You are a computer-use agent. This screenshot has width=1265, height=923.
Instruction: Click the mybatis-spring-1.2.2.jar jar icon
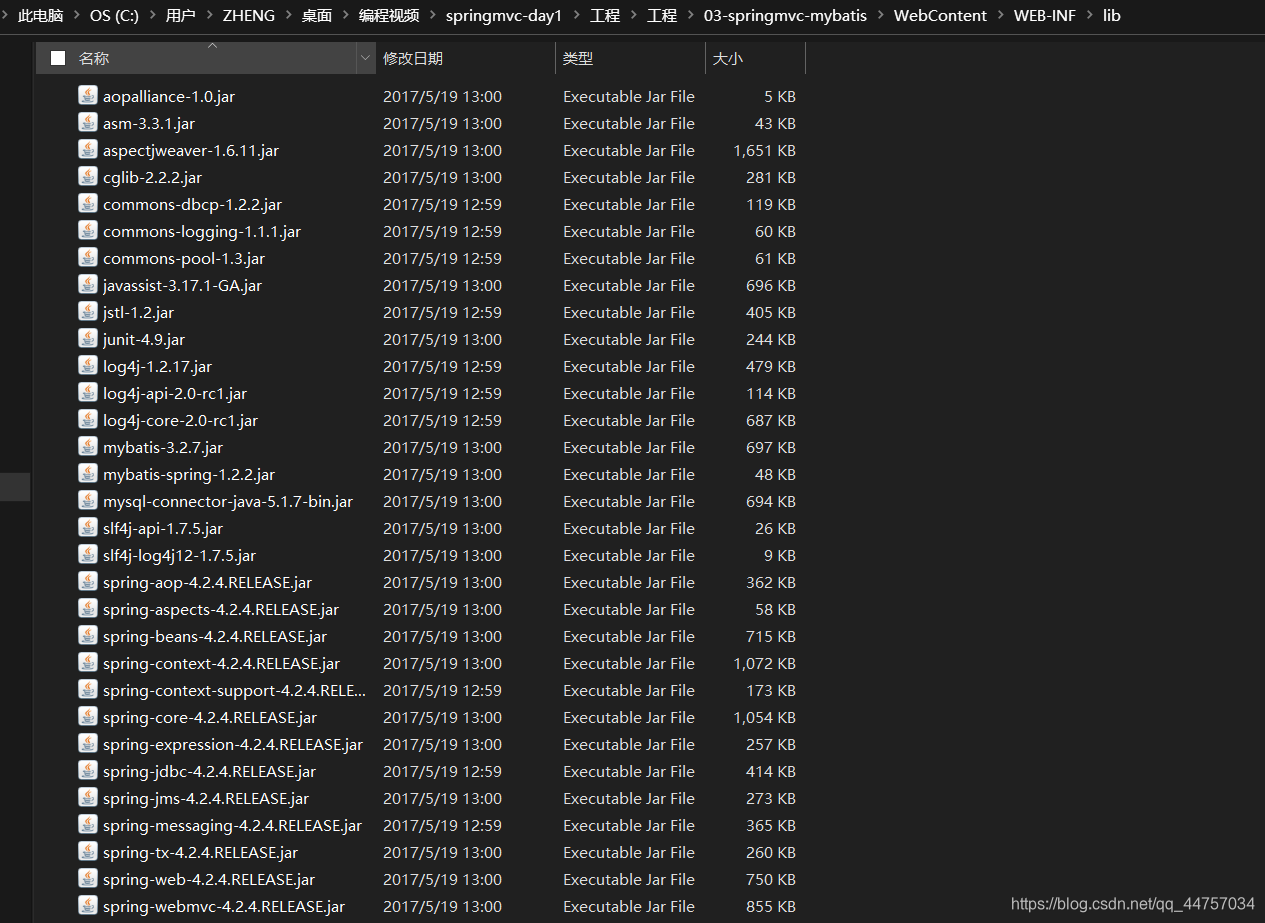88,474
